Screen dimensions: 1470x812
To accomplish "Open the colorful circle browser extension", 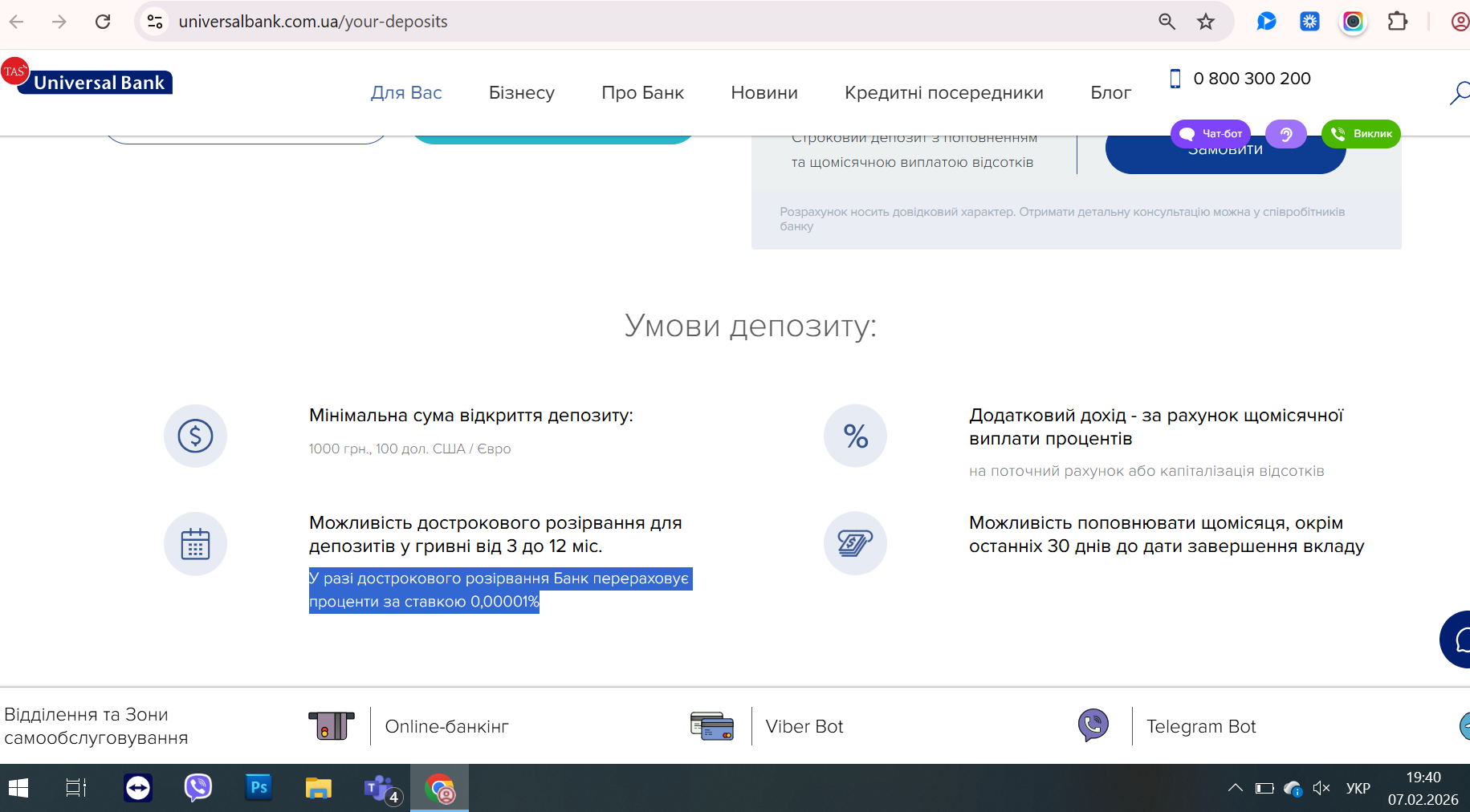I will 1353,22.
